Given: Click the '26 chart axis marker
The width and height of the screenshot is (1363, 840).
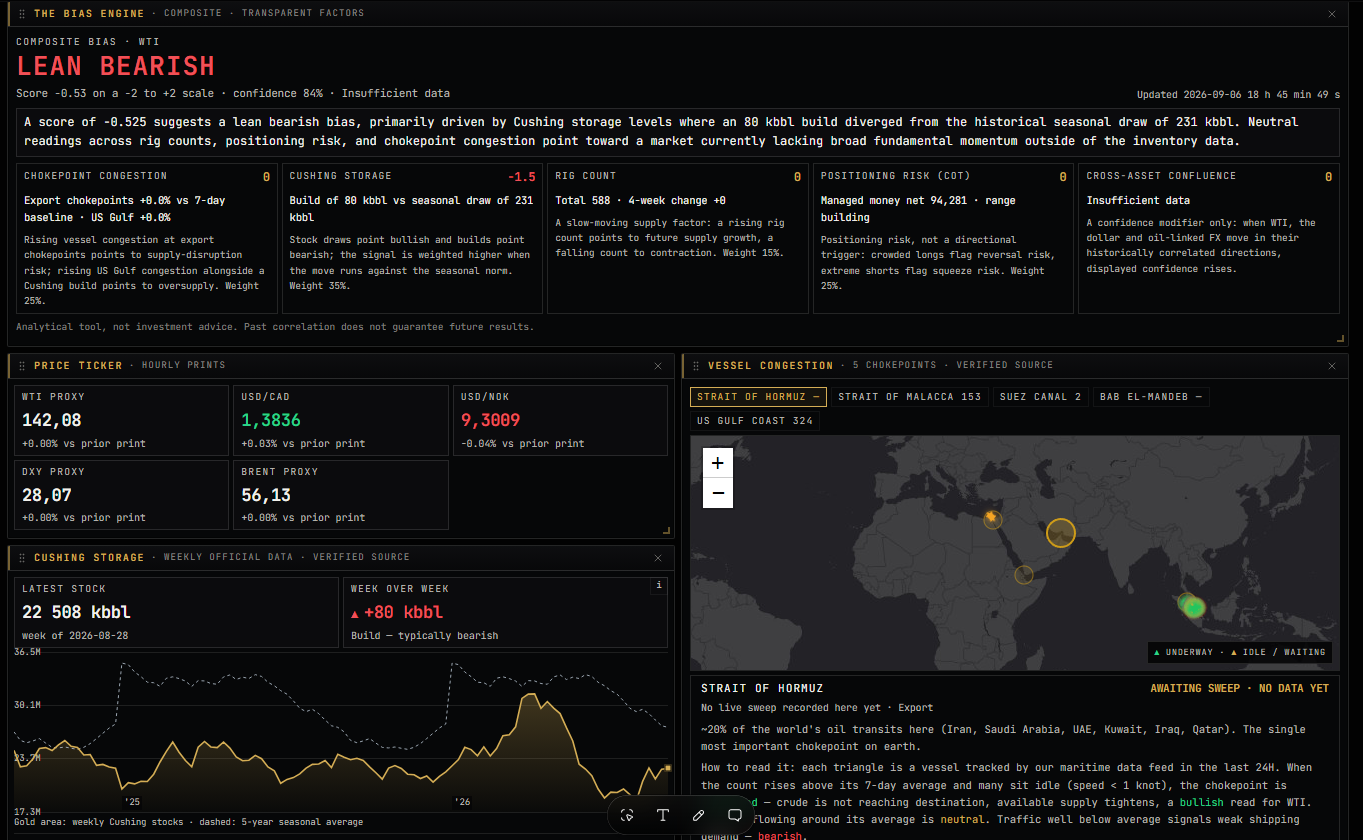Looking at the screenshot, I should (x=462, y=802).
